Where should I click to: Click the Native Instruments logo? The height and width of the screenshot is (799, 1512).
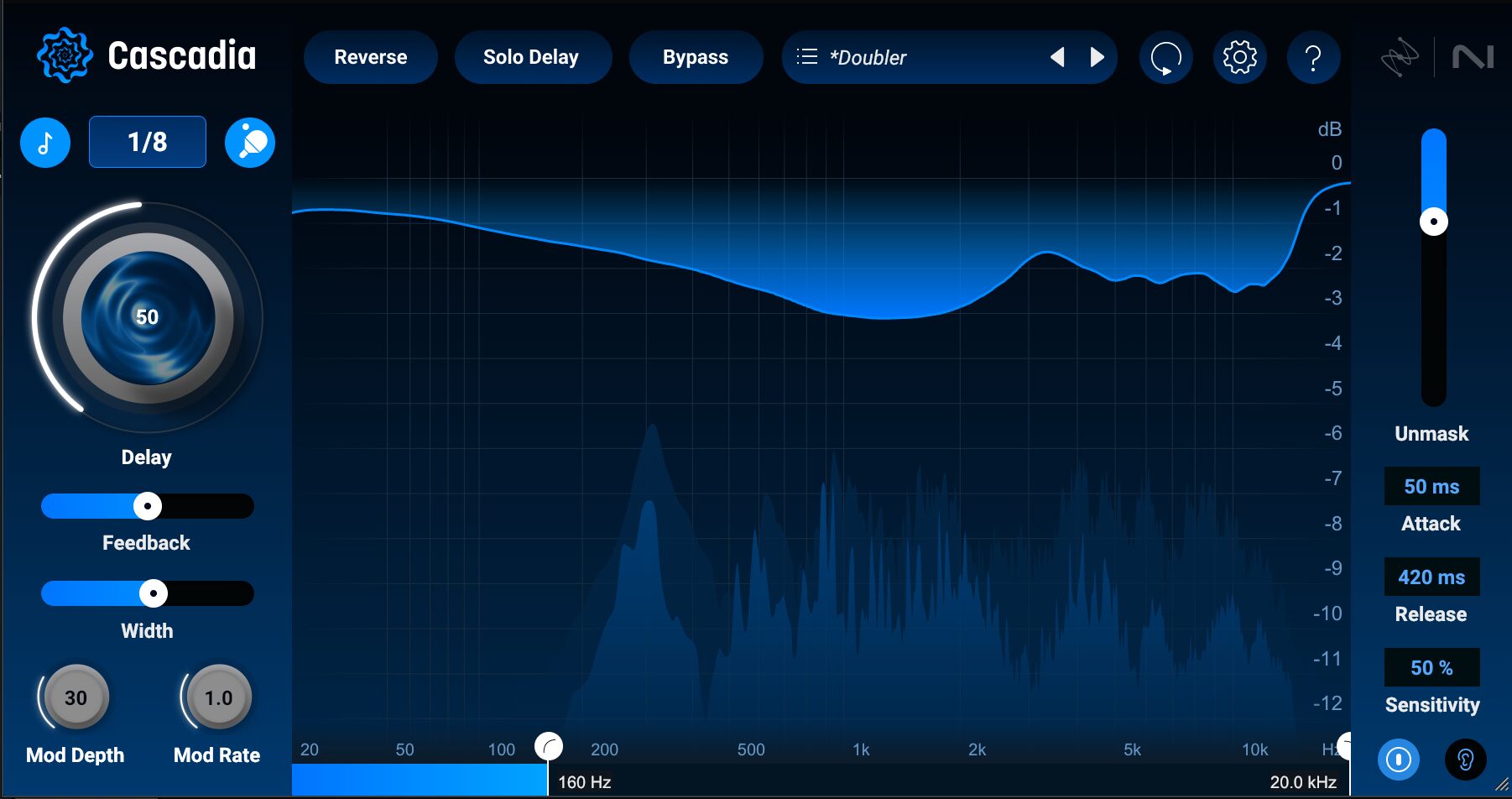click(1473, 57)
